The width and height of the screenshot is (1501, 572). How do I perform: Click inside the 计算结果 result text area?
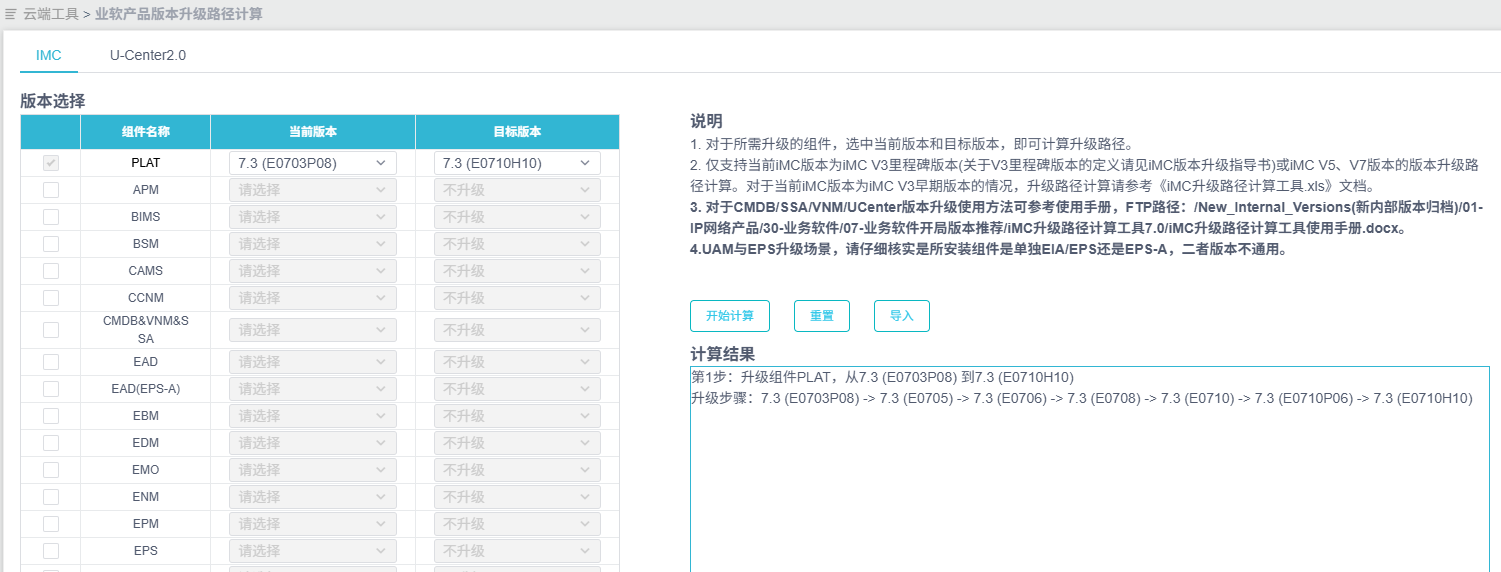(x=1088, y=480)
